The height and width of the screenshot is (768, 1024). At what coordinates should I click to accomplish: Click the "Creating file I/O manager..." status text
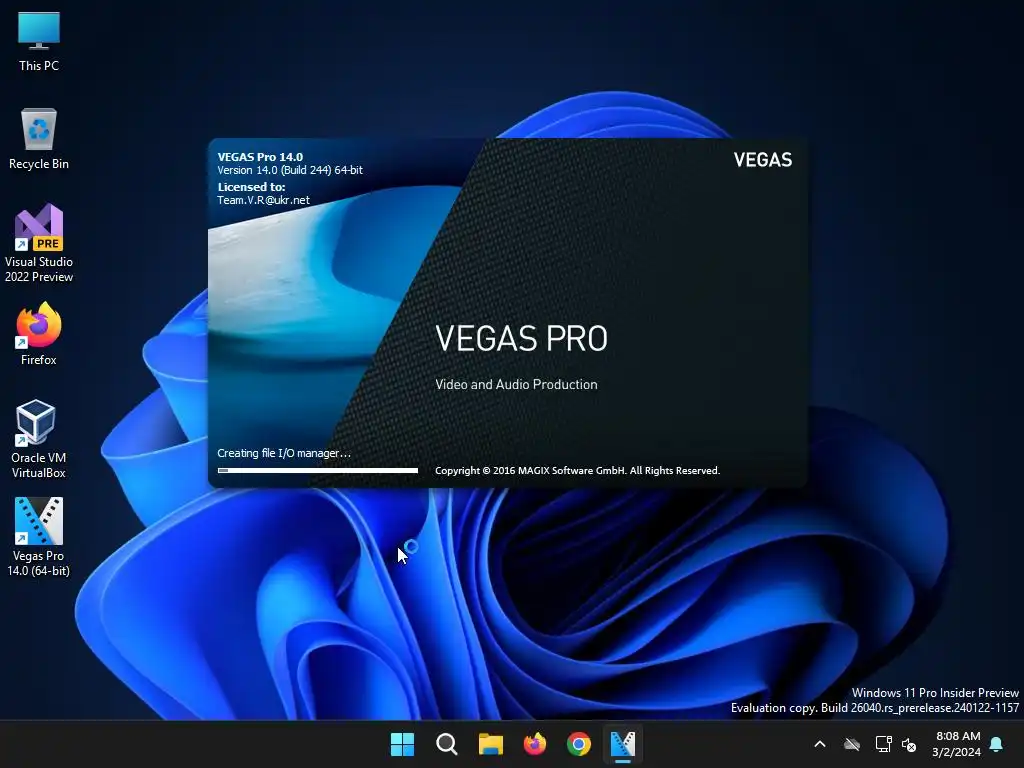[x=284, y=453]
